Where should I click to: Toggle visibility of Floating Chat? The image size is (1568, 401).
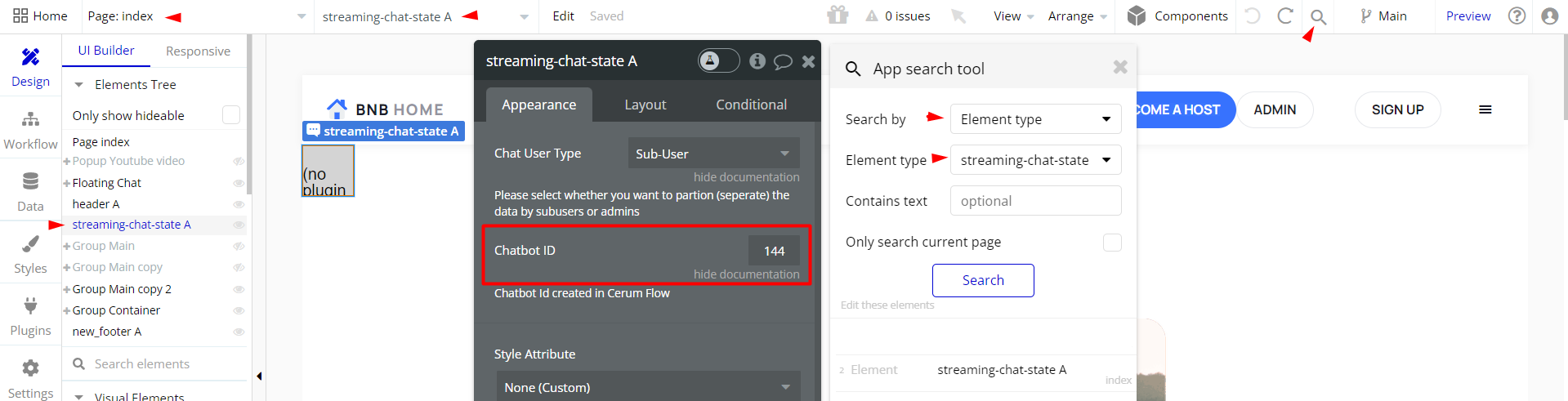click(239, 183)
